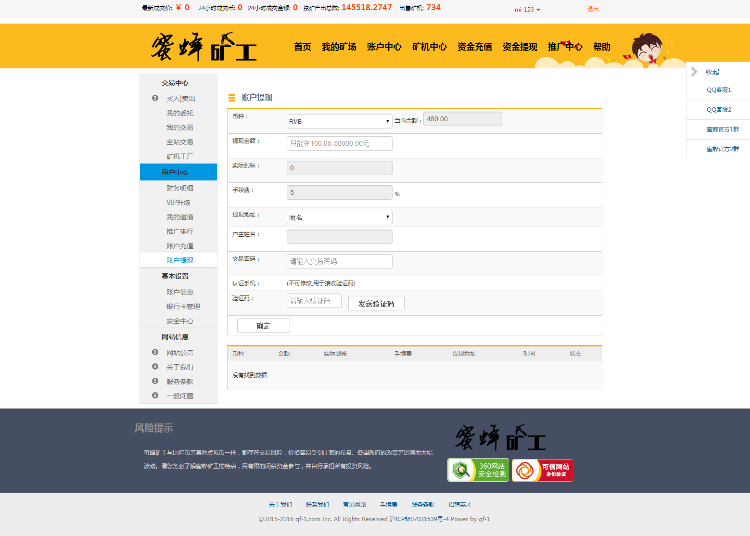Open 我的矿场 in the navigation bar
The height and width of the screenshot is (536, 750).
(339, 47)
